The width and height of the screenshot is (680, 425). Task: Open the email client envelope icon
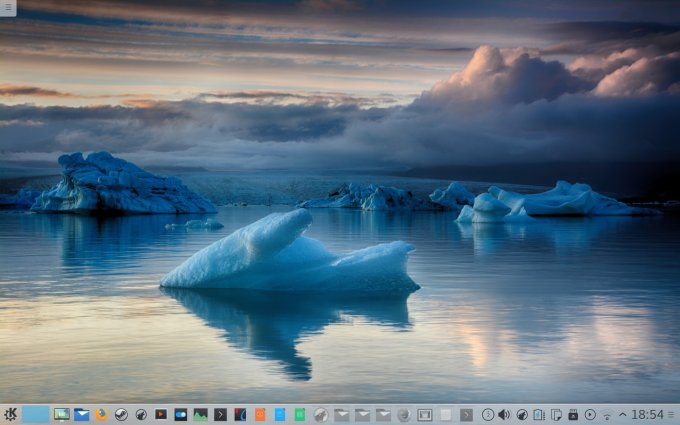click(82, 414)
